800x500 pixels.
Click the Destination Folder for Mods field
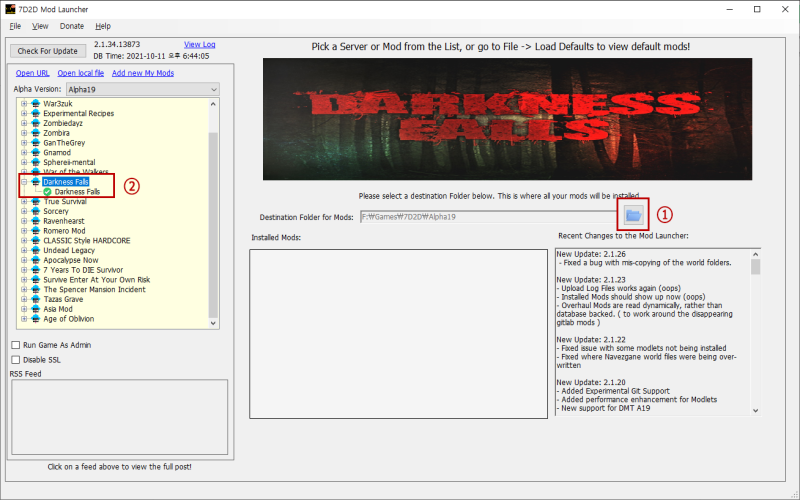click(490, 217)
